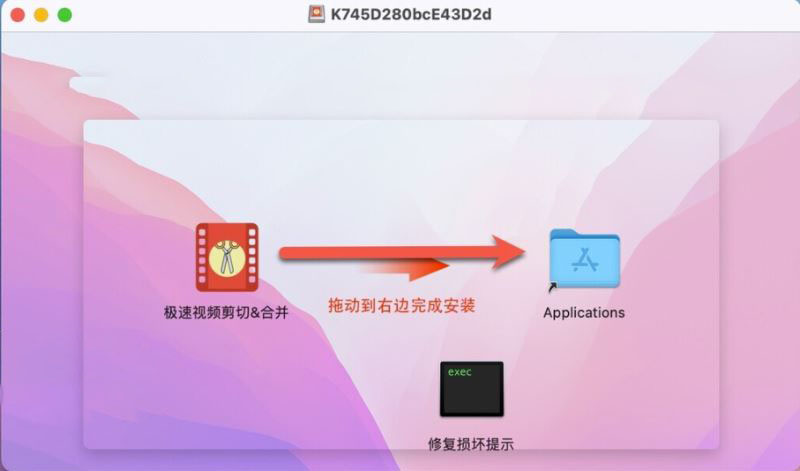Click the scissors emblem inside the film icon
Viewport: 800px width, 471px height.
(224, 258)
